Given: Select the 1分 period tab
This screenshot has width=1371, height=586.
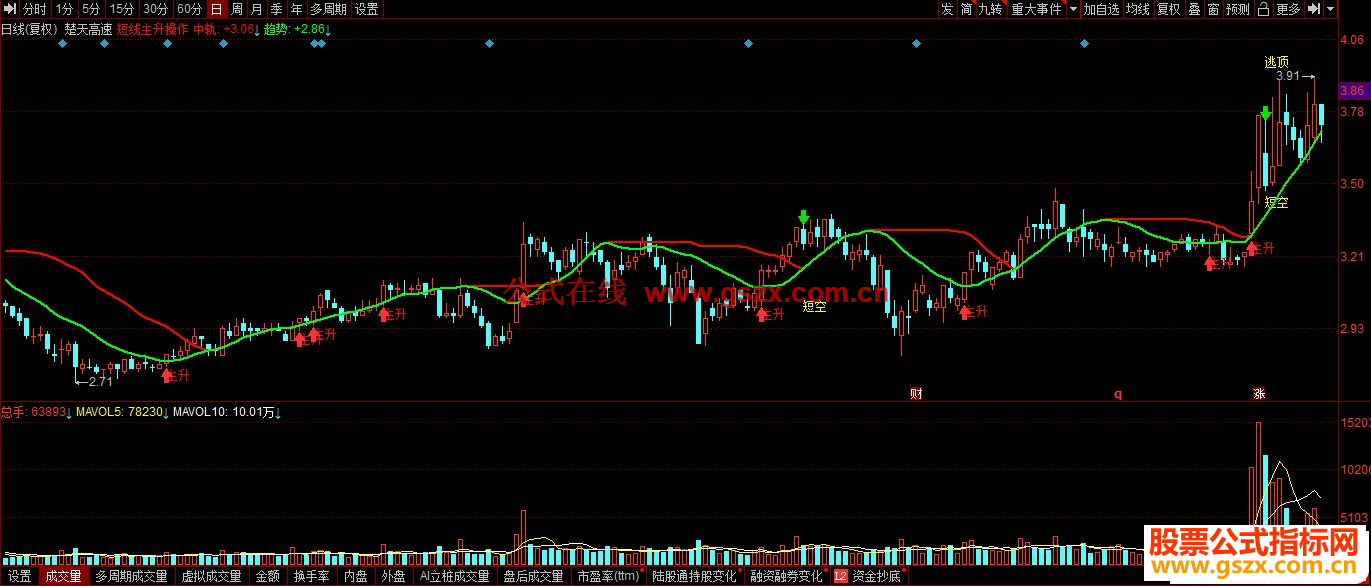Looking at the screenshot, I should tap(64, 9).
